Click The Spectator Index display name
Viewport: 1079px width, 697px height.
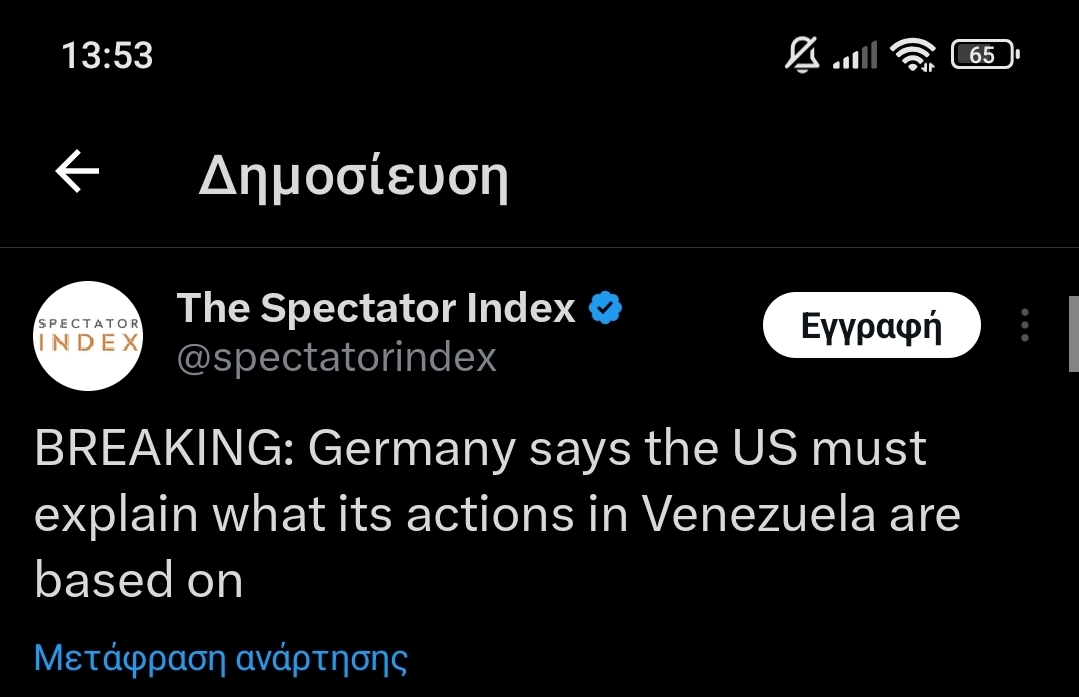(x=376, y=309)
